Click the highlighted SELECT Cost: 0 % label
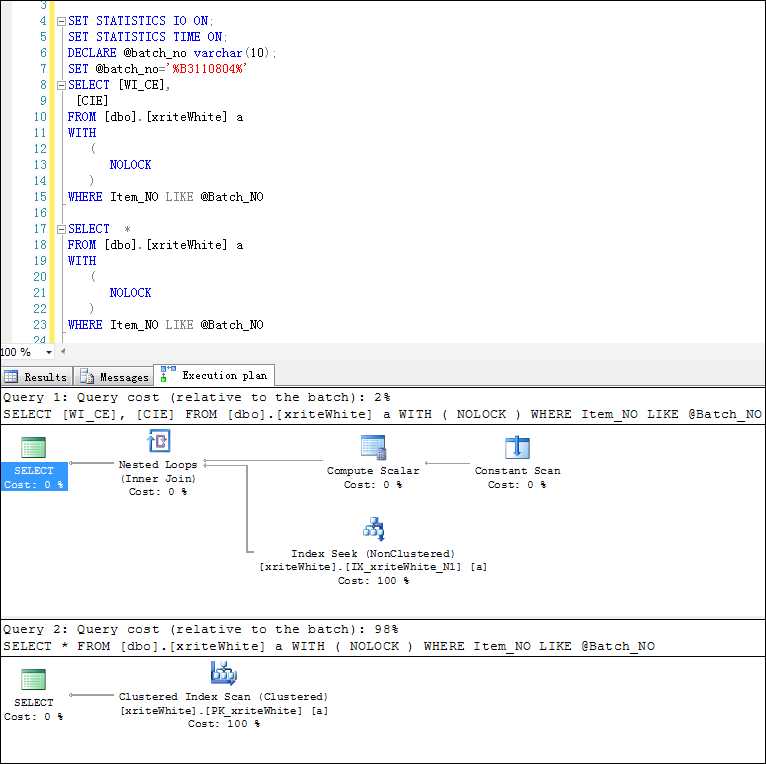Viewport: 766px width, 764px height. [34, 477]
